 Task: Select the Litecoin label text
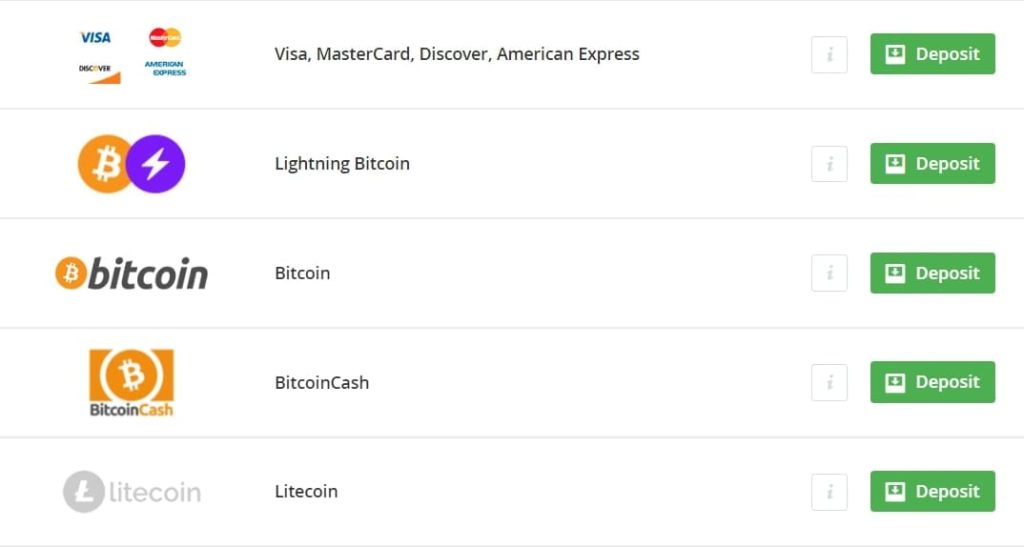(x=306, y=492)
